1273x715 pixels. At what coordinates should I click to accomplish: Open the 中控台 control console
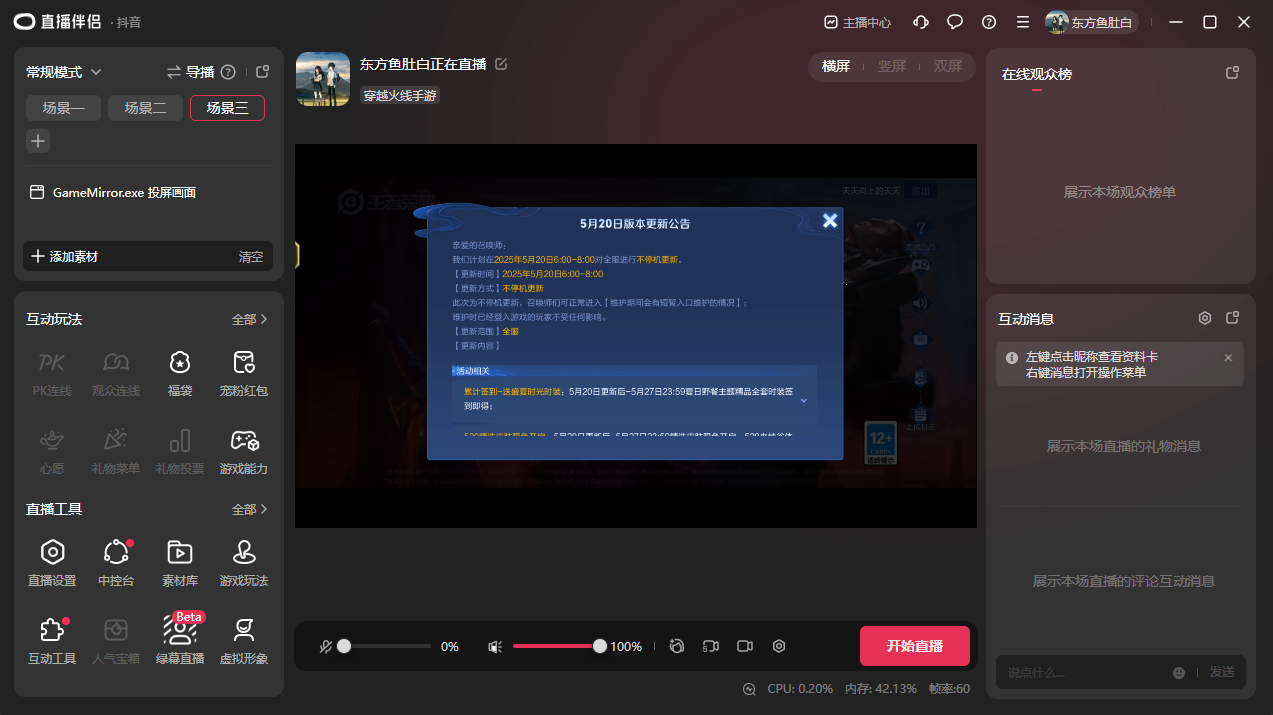point(116,562)
